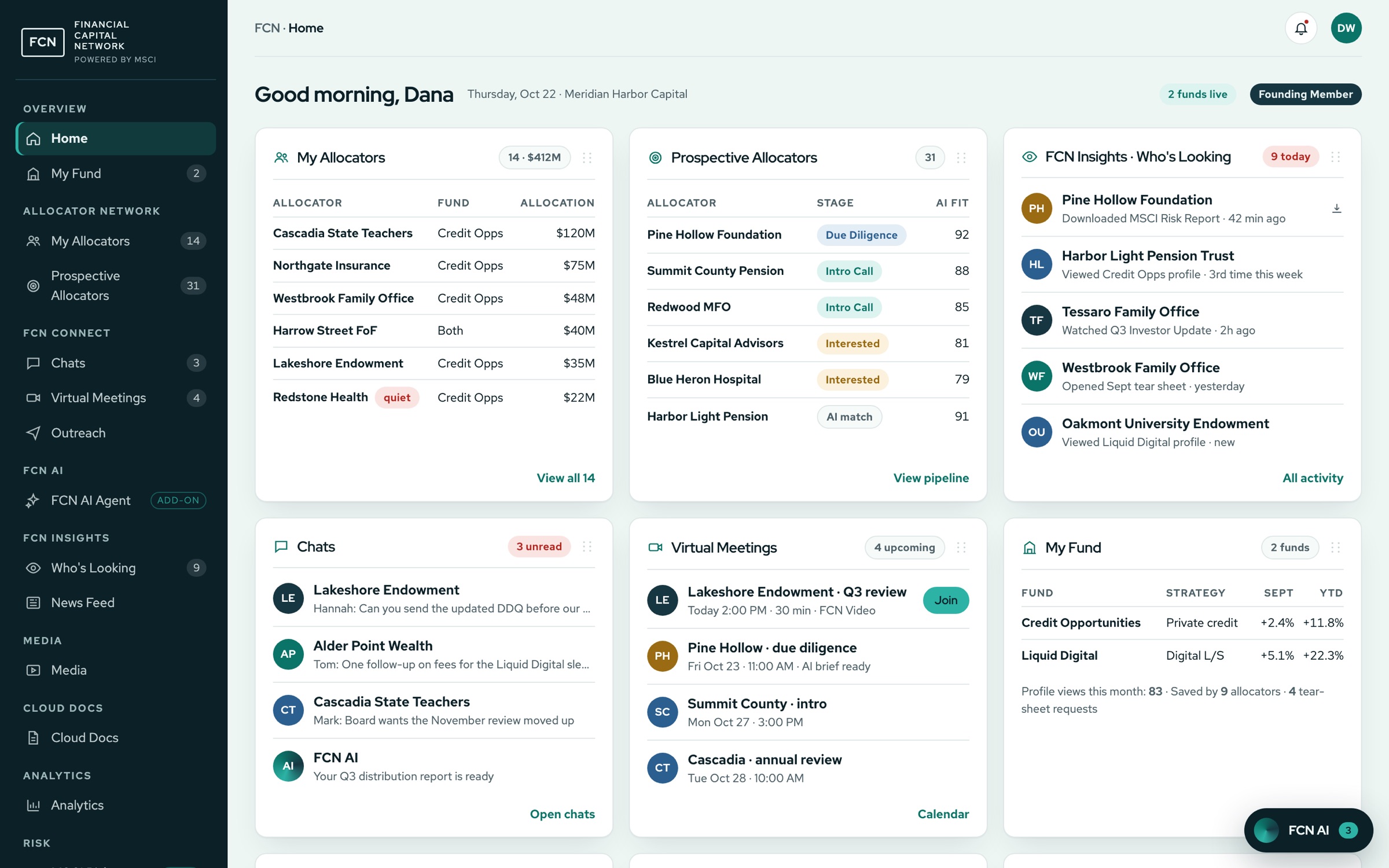Open Who's Looking in the sidebar

pyautogui.click(x=116, y=568)
